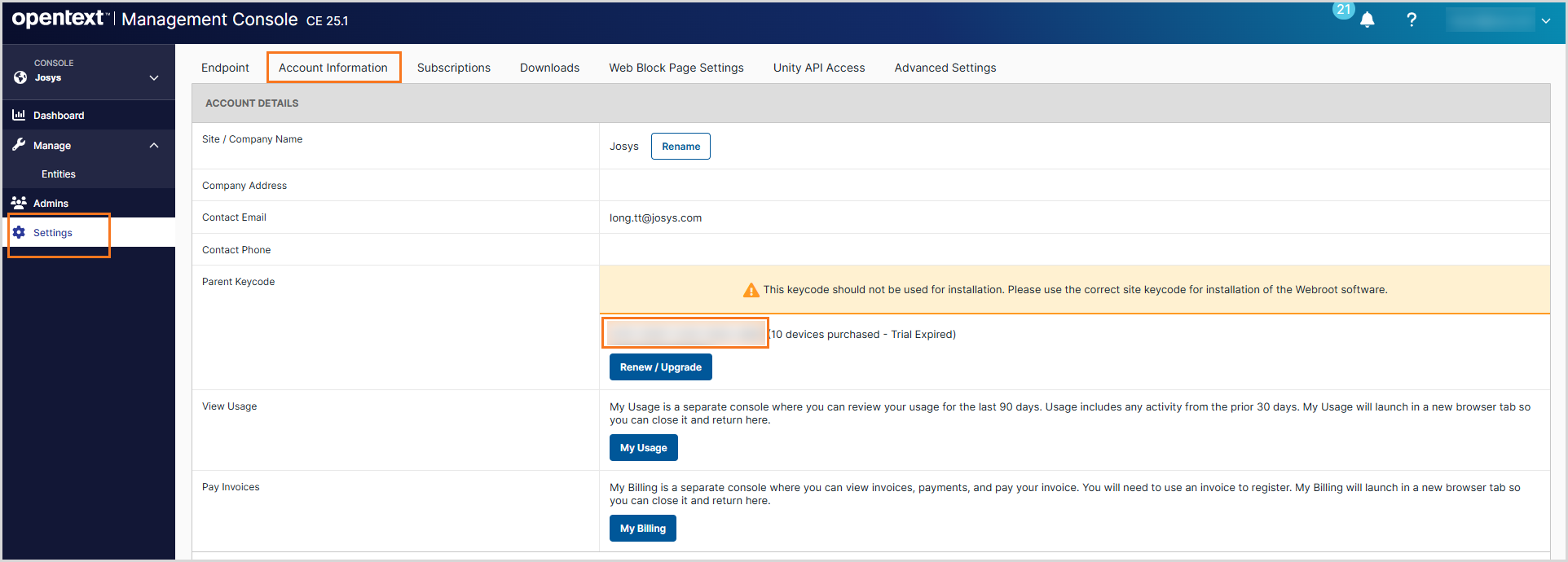This screenshot has width=1568, height=562.
Task: Click the Manage sidebar label
Action: 52,146
